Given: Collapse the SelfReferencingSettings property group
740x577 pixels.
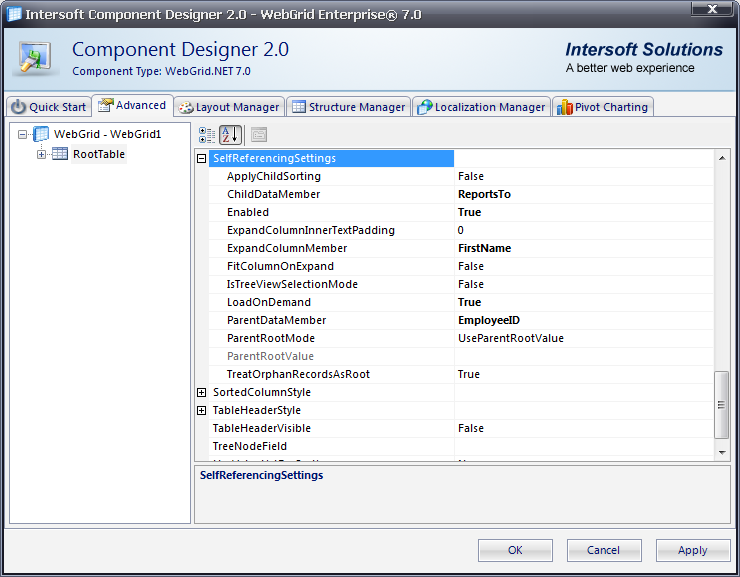Looking at the screenshot, I should [202, 159].
